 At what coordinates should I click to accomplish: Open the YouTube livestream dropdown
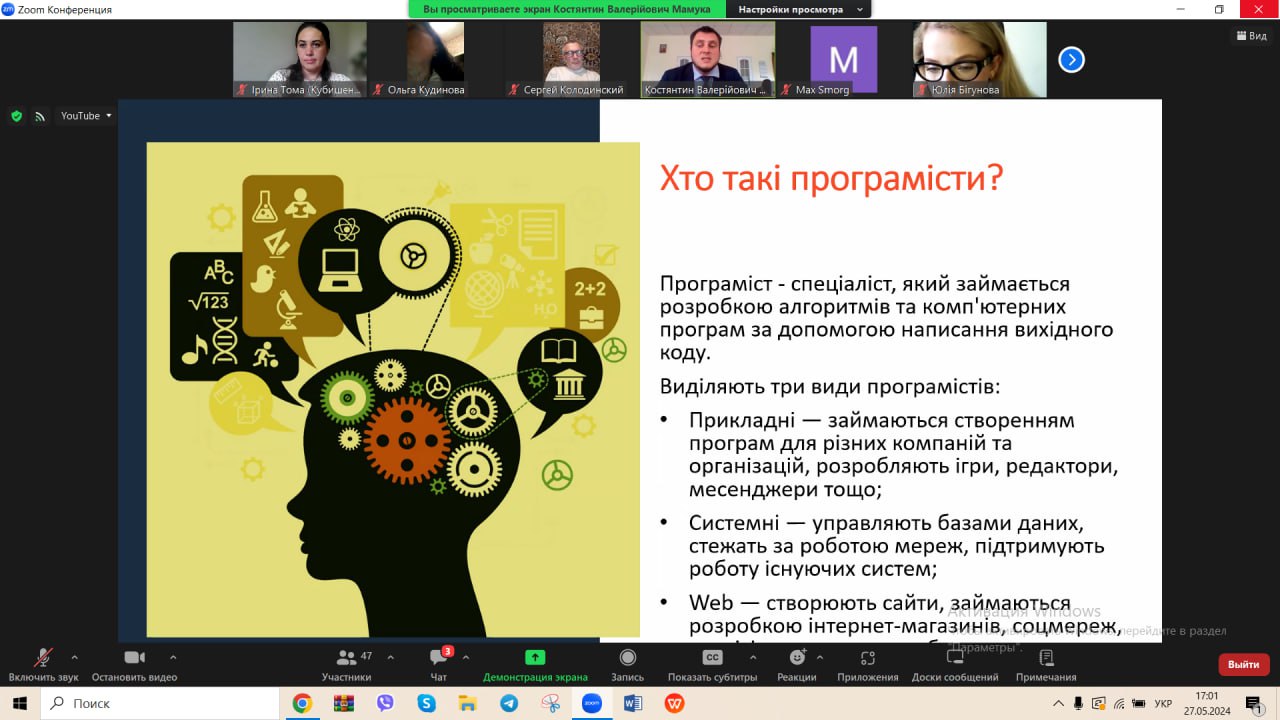pos(86,116)
